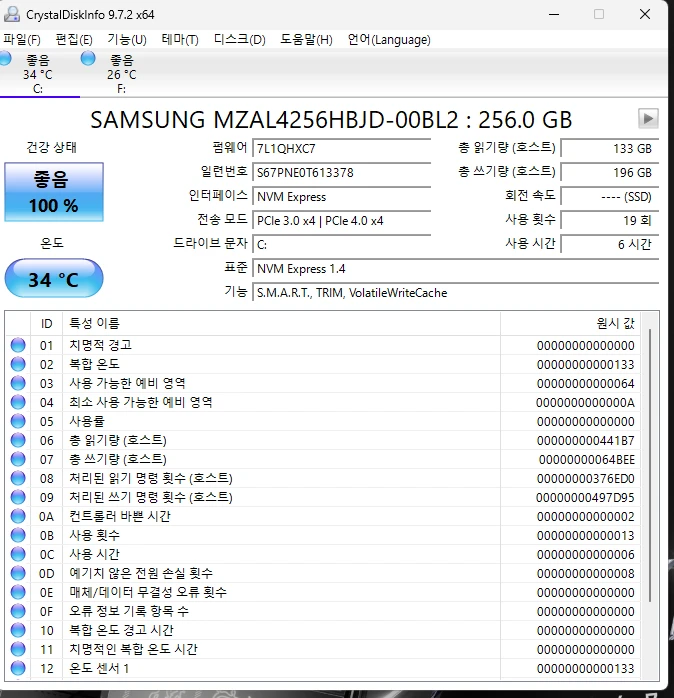Click the status orb for row 06
Screen dimensions: 674x698
click(18, 440)
